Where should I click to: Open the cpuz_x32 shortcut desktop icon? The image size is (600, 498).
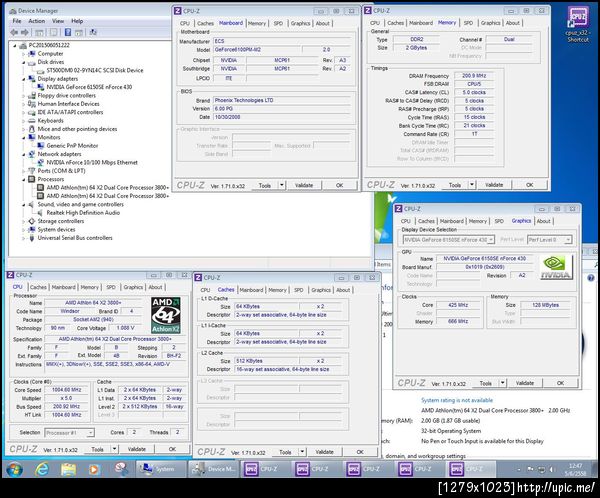[x=578, y=24]
